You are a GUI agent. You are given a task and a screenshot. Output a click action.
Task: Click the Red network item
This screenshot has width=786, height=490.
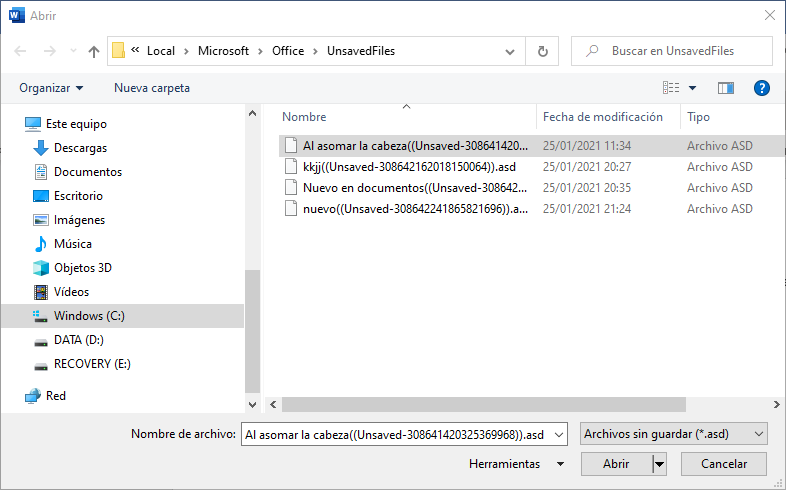click(56, 396)
